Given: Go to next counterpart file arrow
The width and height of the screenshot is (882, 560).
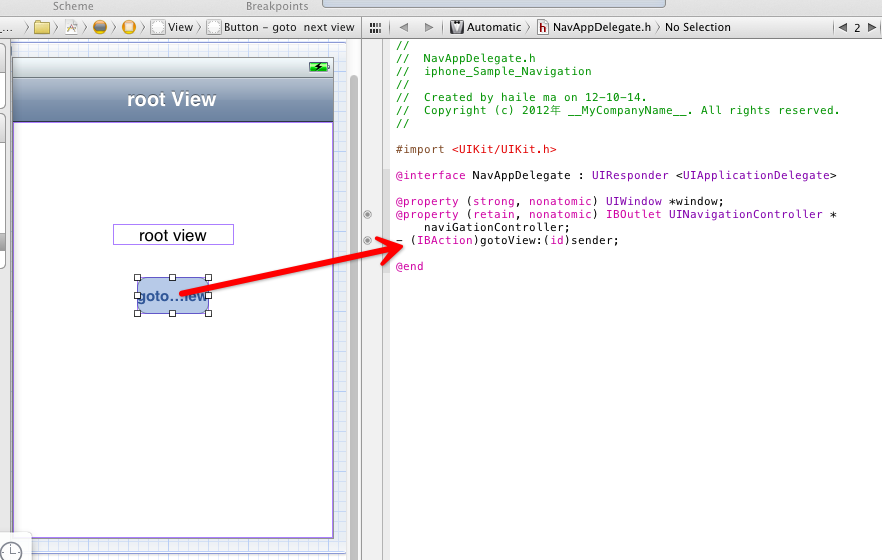Looking at the screenshot, I should point(872,27).
